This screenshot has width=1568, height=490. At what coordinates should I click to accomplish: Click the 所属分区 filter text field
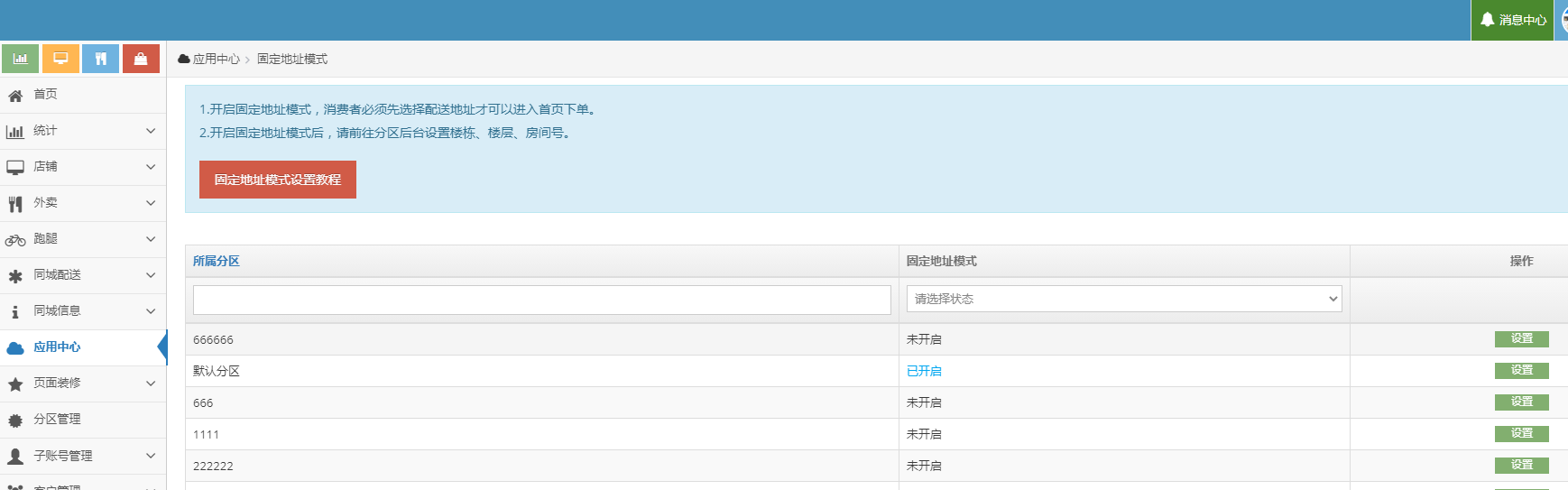pyautogui.click(x=541, y=300)
